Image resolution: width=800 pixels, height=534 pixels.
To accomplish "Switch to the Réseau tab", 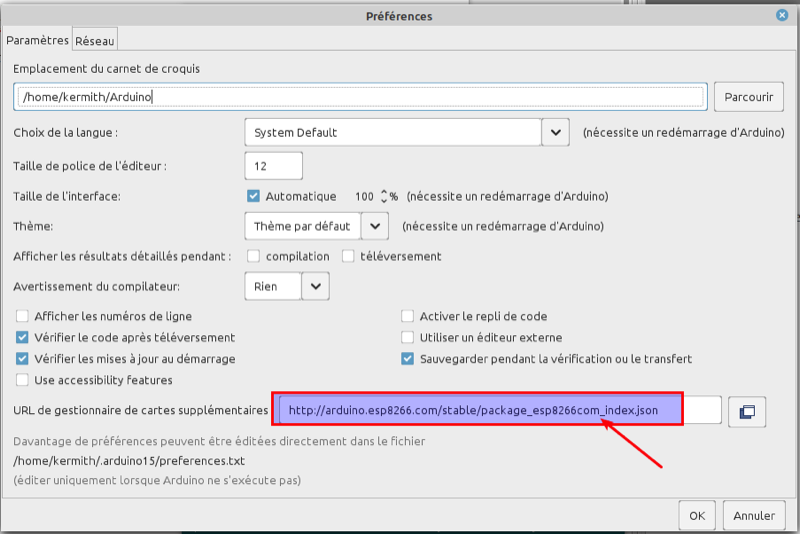I will coord(95,41).
